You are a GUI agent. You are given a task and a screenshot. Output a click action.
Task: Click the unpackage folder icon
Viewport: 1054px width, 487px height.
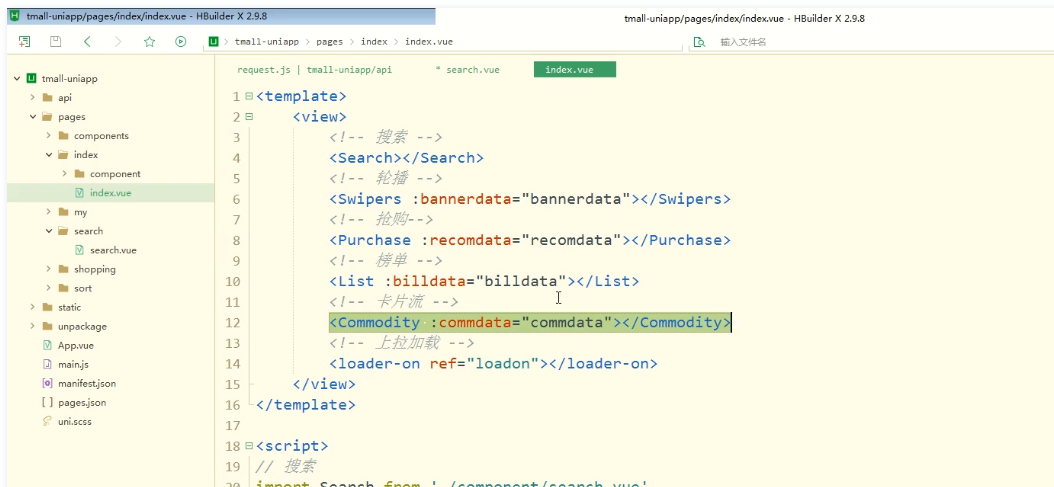click(x=46, y=326)
